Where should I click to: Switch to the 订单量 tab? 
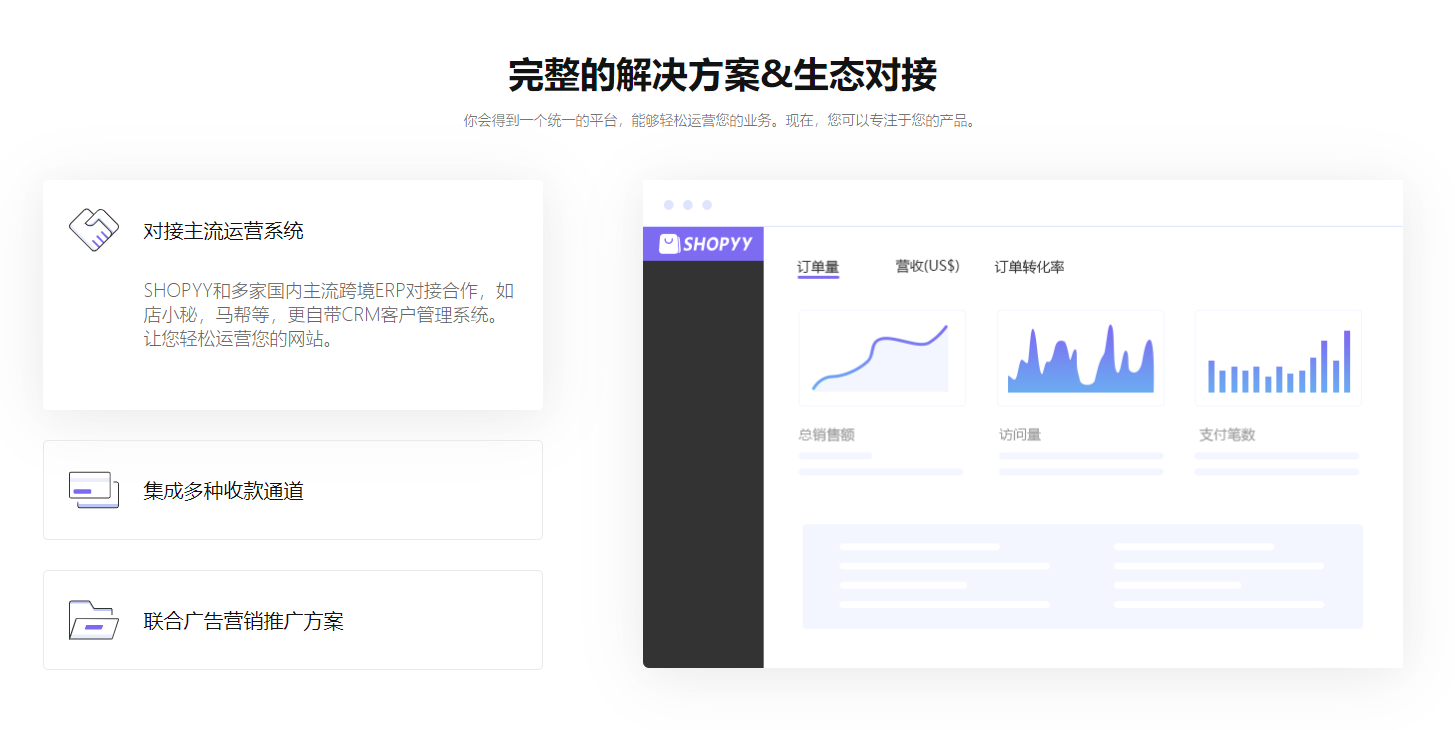817,266
